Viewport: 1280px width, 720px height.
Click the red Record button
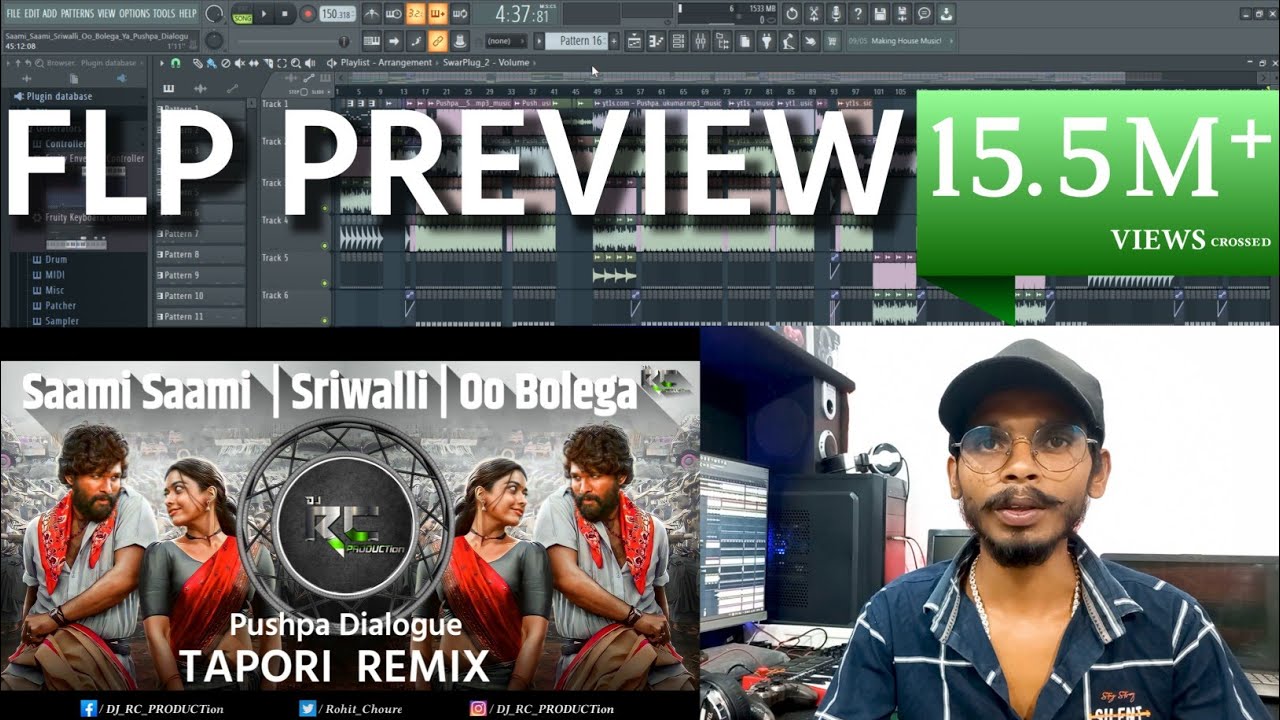pos(307,15)
